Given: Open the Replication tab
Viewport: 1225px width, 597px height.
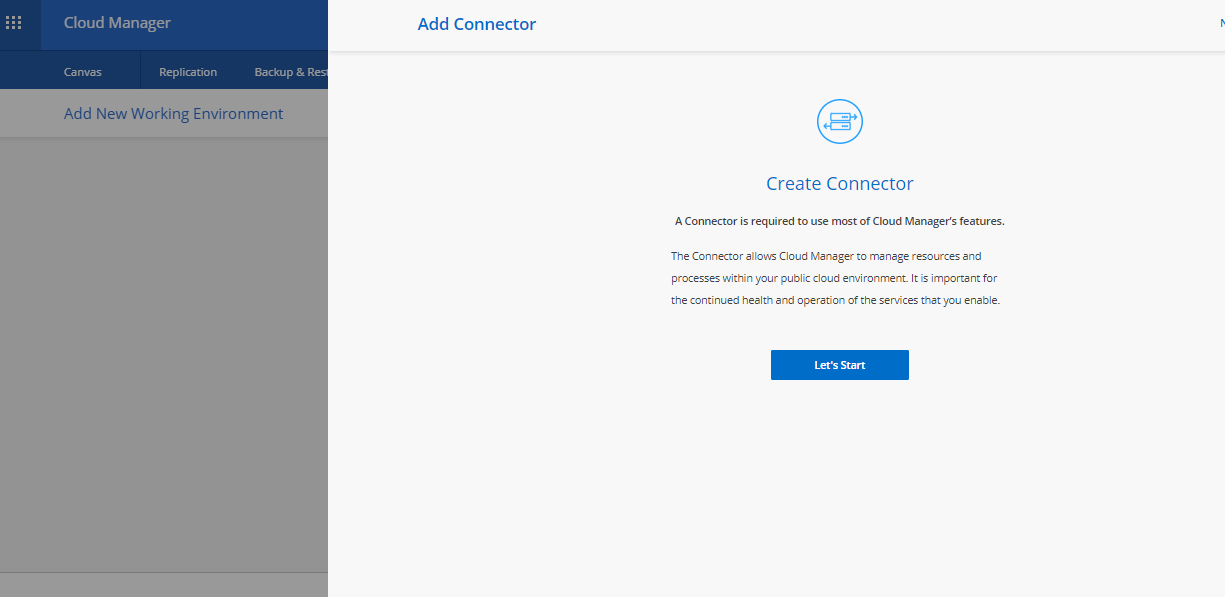Looking at the screenshot, I should [188, 72].
